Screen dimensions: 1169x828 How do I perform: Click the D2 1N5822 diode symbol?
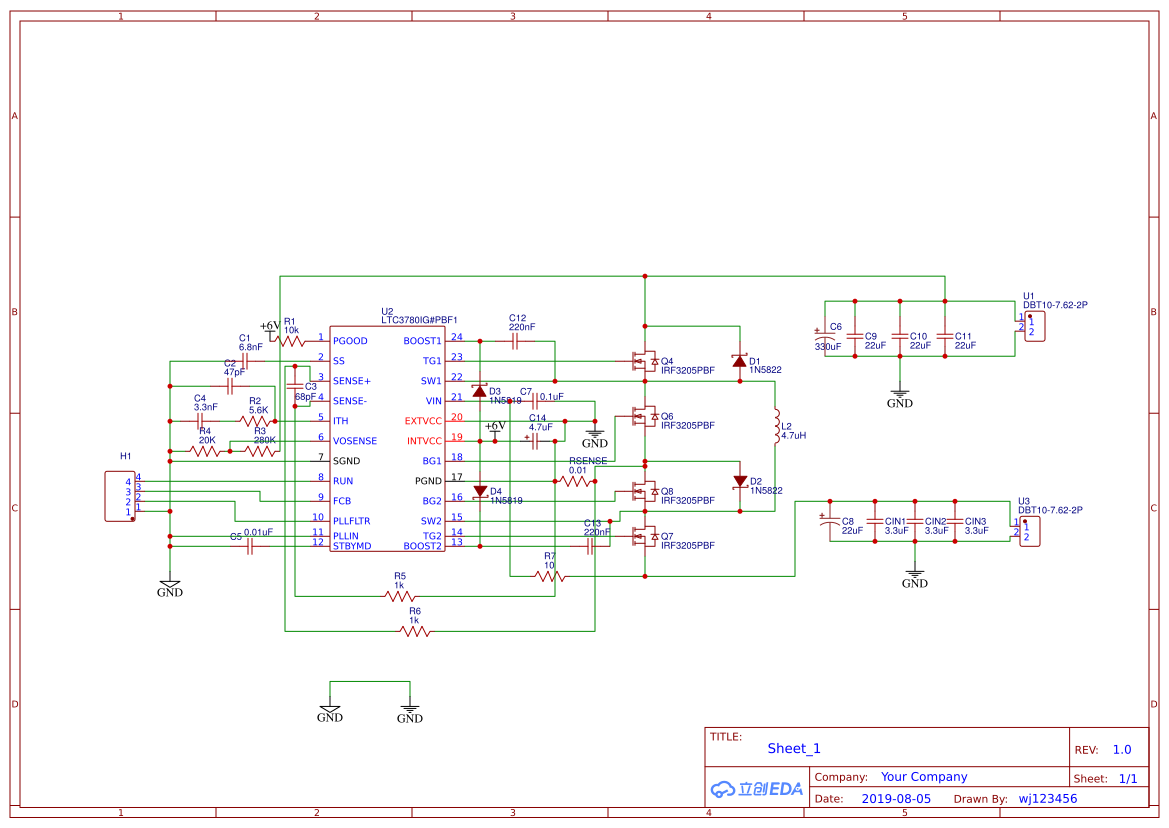[740, 481]
